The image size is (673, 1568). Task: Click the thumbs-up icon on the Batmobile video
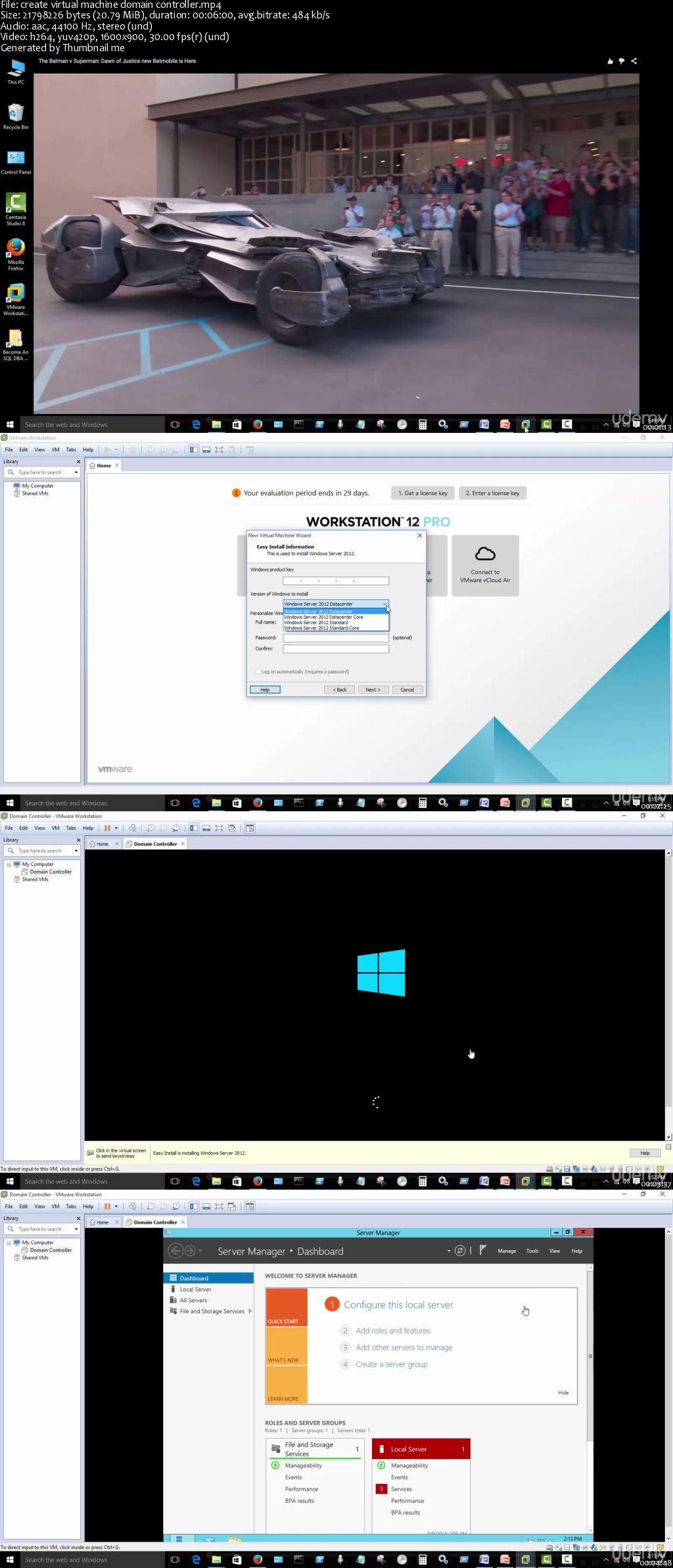point(610,61)
